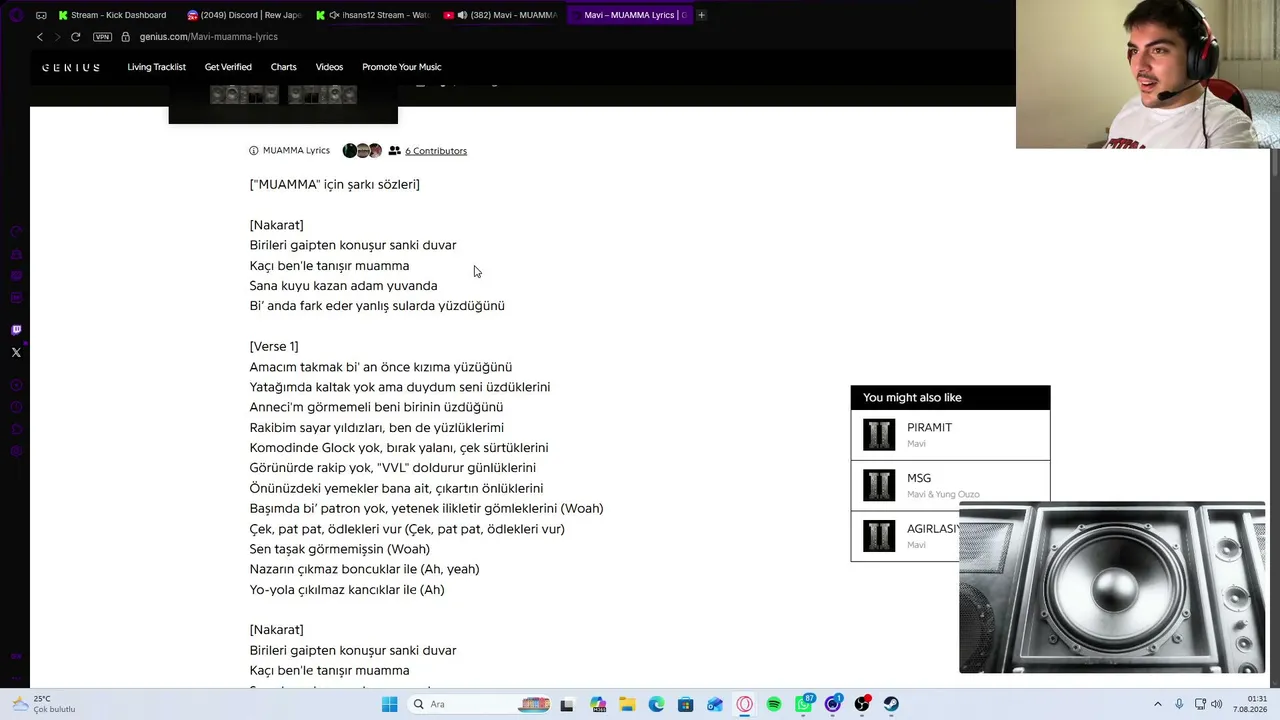
Task: Open Living Tracklist in the Genius menu
Action: click(156, 67)
